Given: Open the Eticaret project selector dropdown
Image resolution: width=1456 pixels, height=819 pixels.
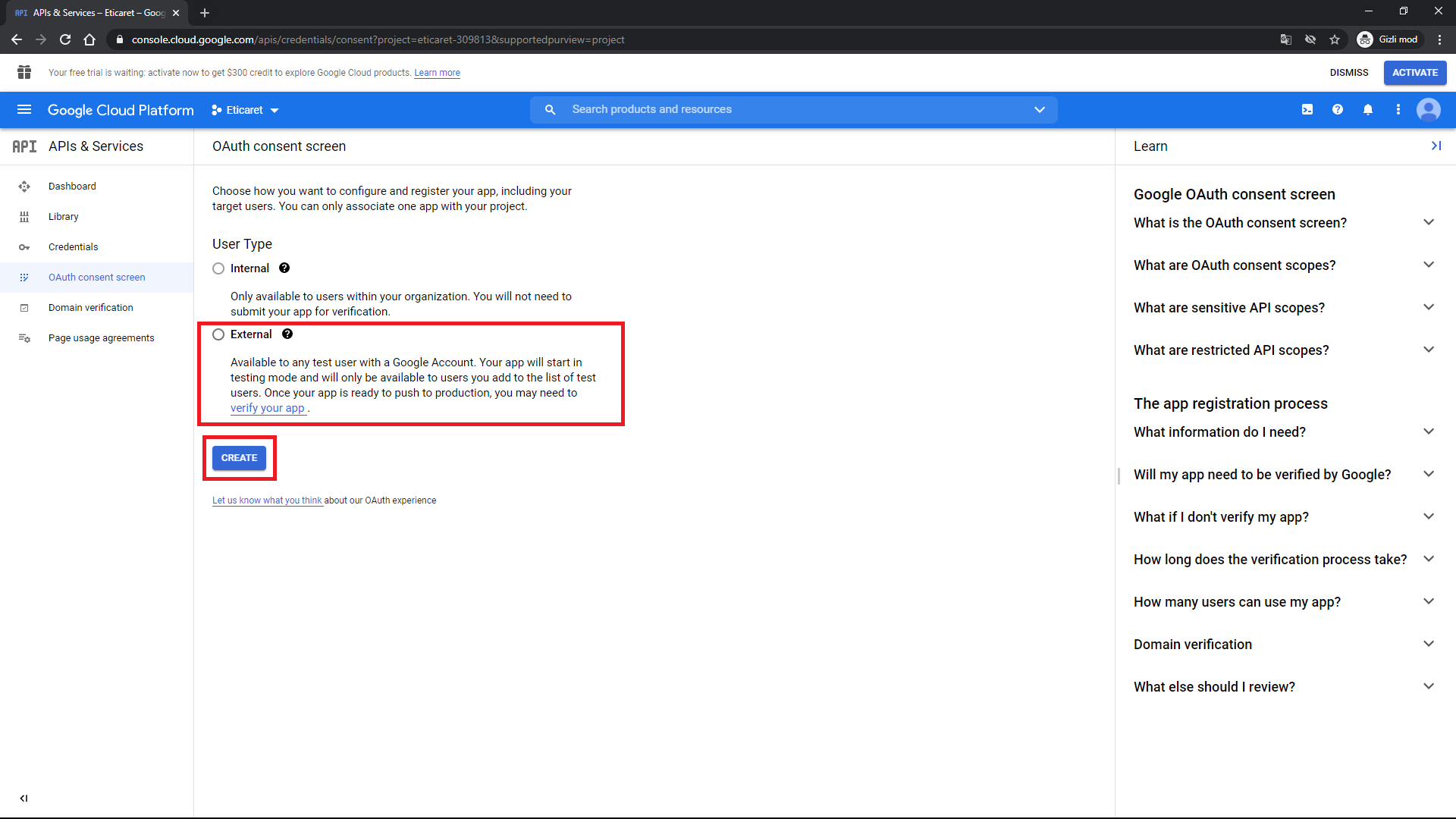Looking at the screenshot, I should pos(245,110).
